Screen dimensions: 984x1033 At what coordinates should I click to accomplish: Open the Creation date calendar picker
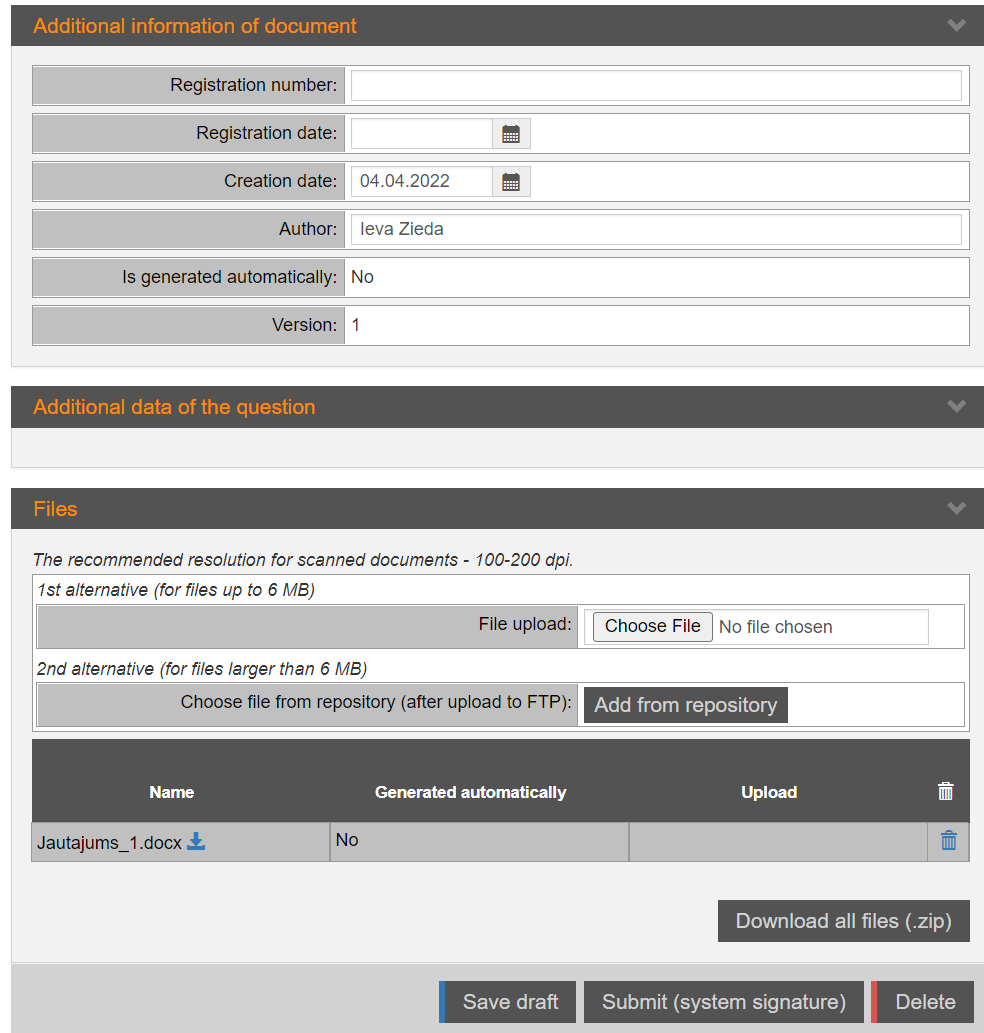tap(511, 182)
